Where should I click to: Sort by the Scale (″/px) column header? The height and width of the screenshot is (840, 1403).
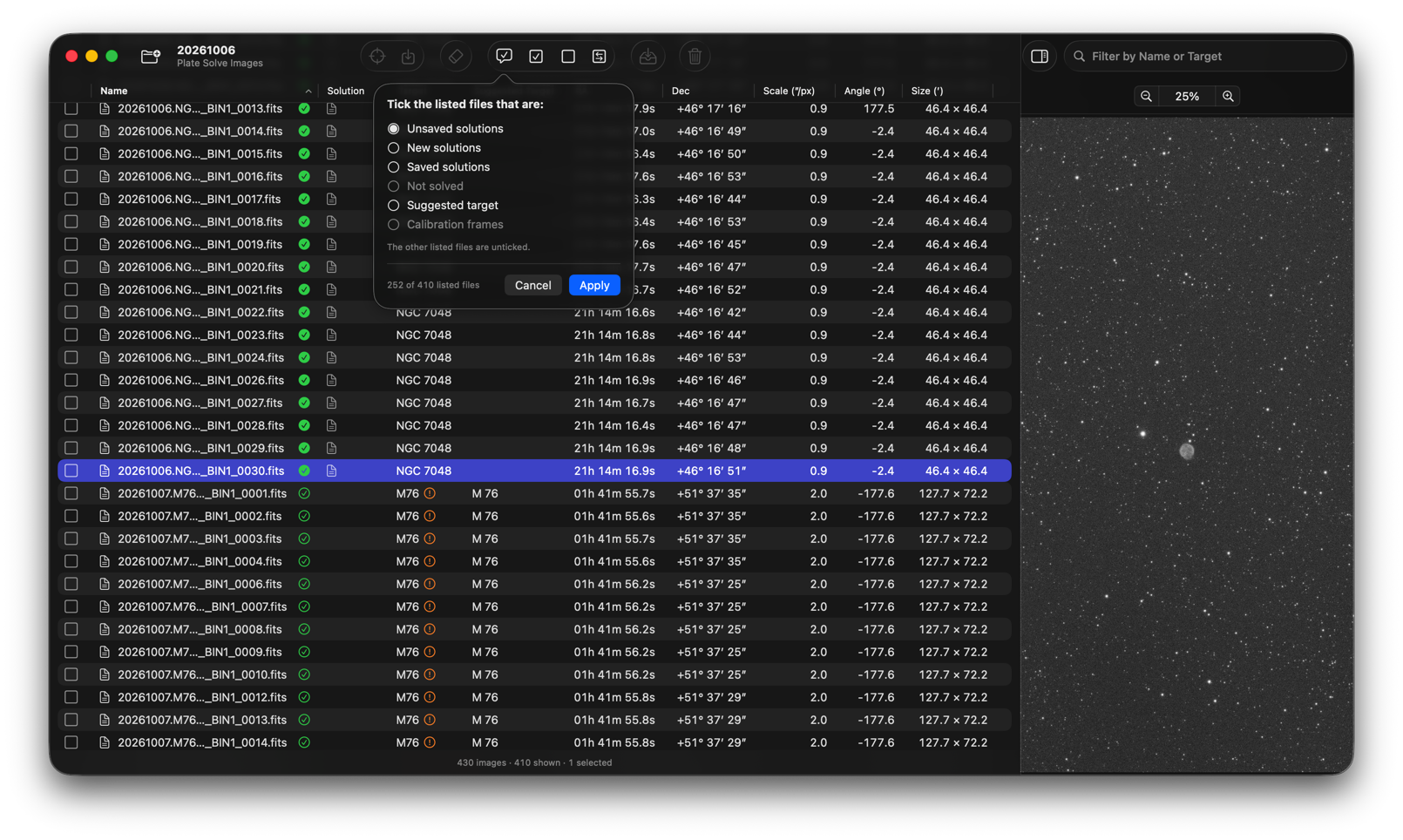pos(790,91)
